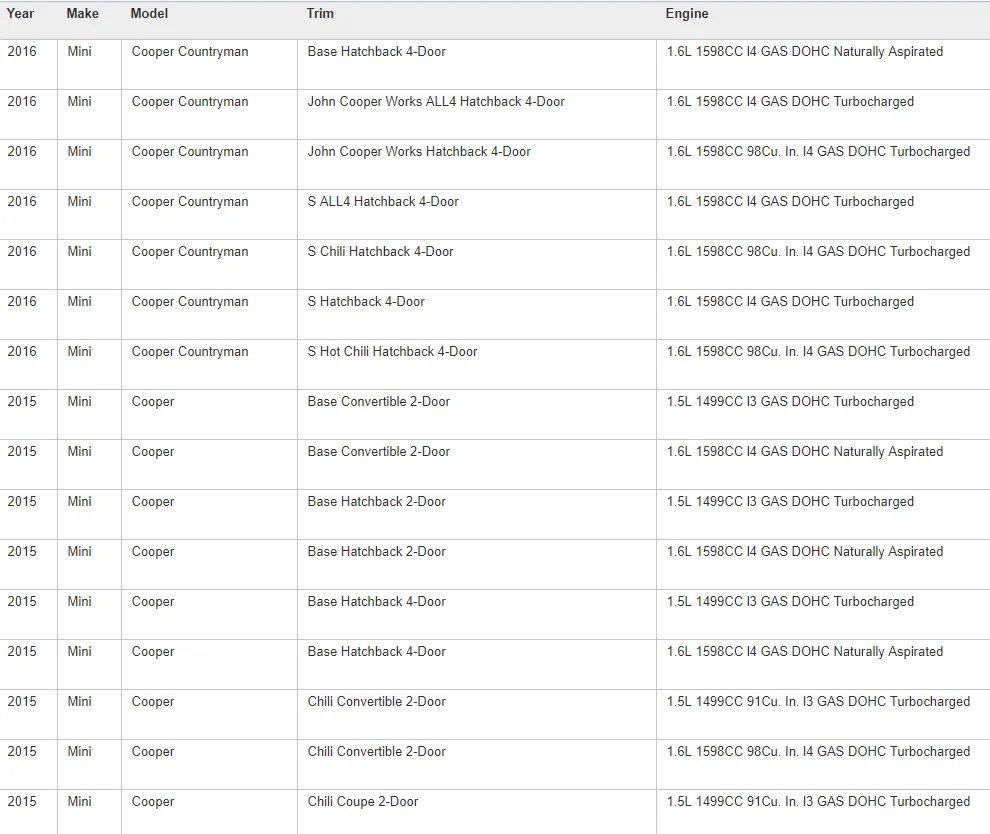990x834 pixels.
Task: Click Cooper model in Chili Coupe 2-Door row
Action: [152, 802]
